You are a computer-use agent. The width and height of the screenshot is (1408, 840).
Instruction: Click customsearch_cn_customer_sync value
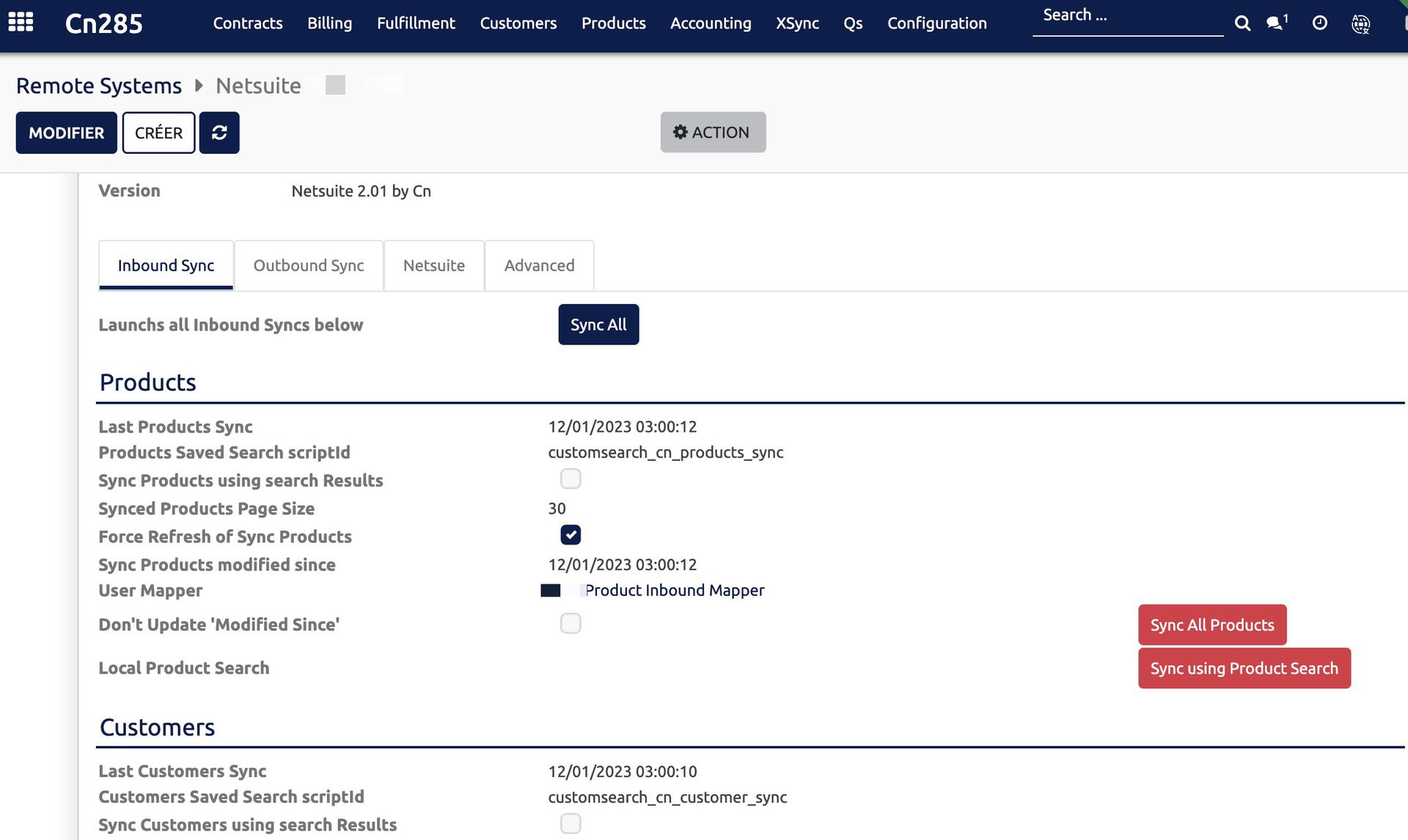coord(667,797)
